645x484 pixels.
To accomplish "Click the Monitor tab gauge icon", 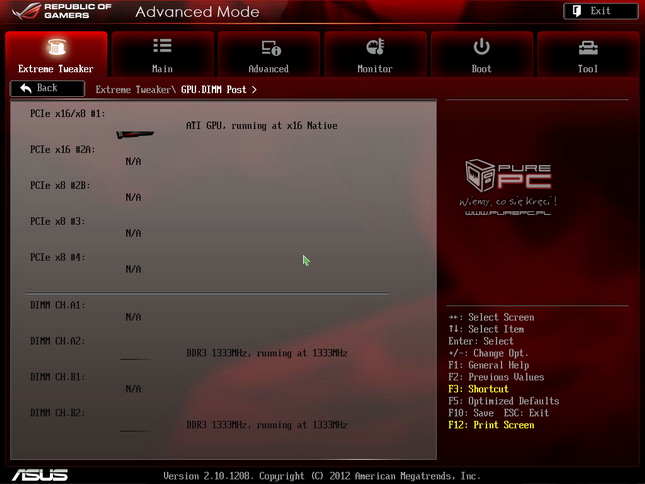I will pyautogui.click(x=375, y=47).
